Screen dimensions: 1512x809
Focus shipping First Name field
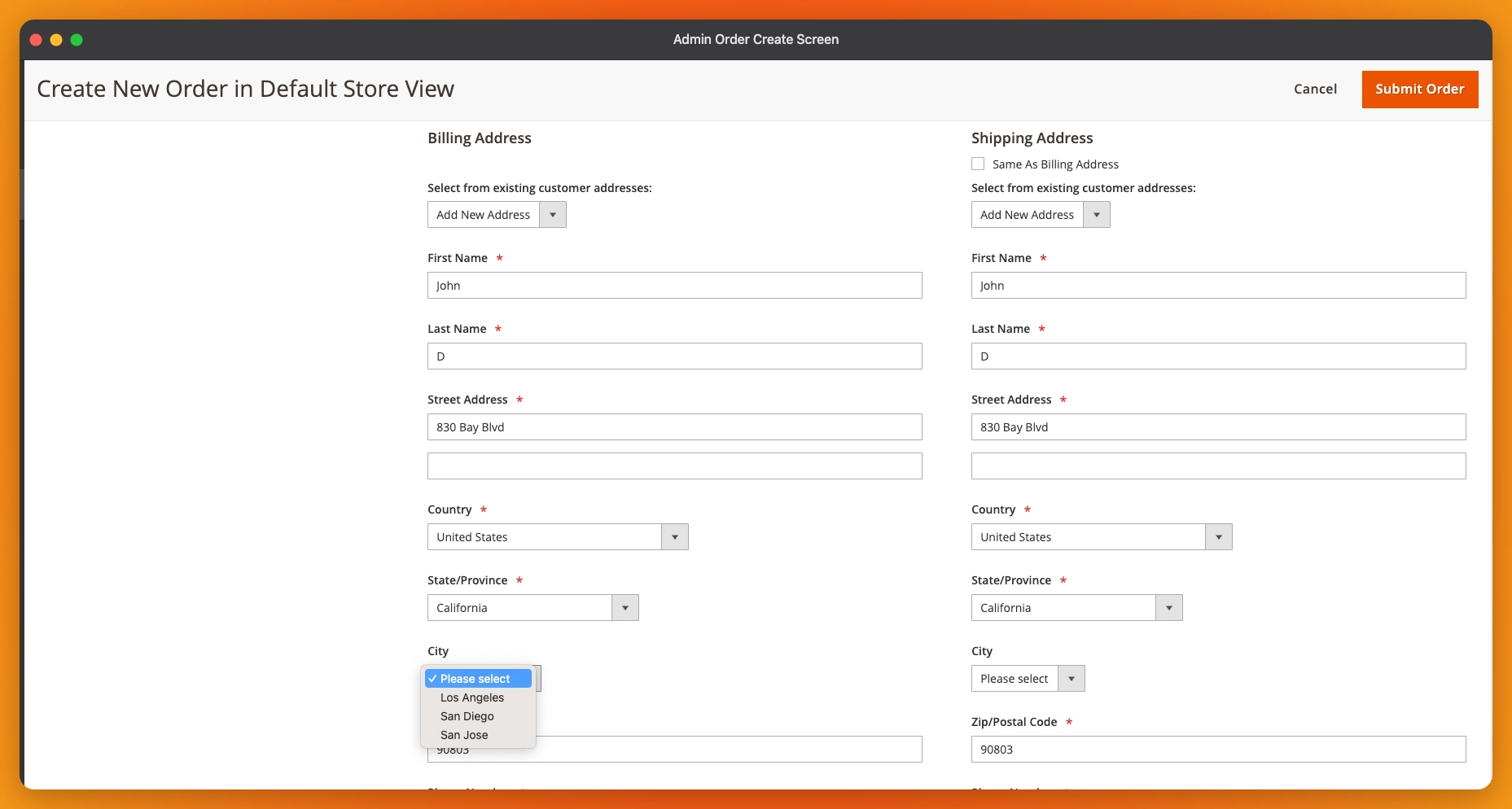[1219, 286]
